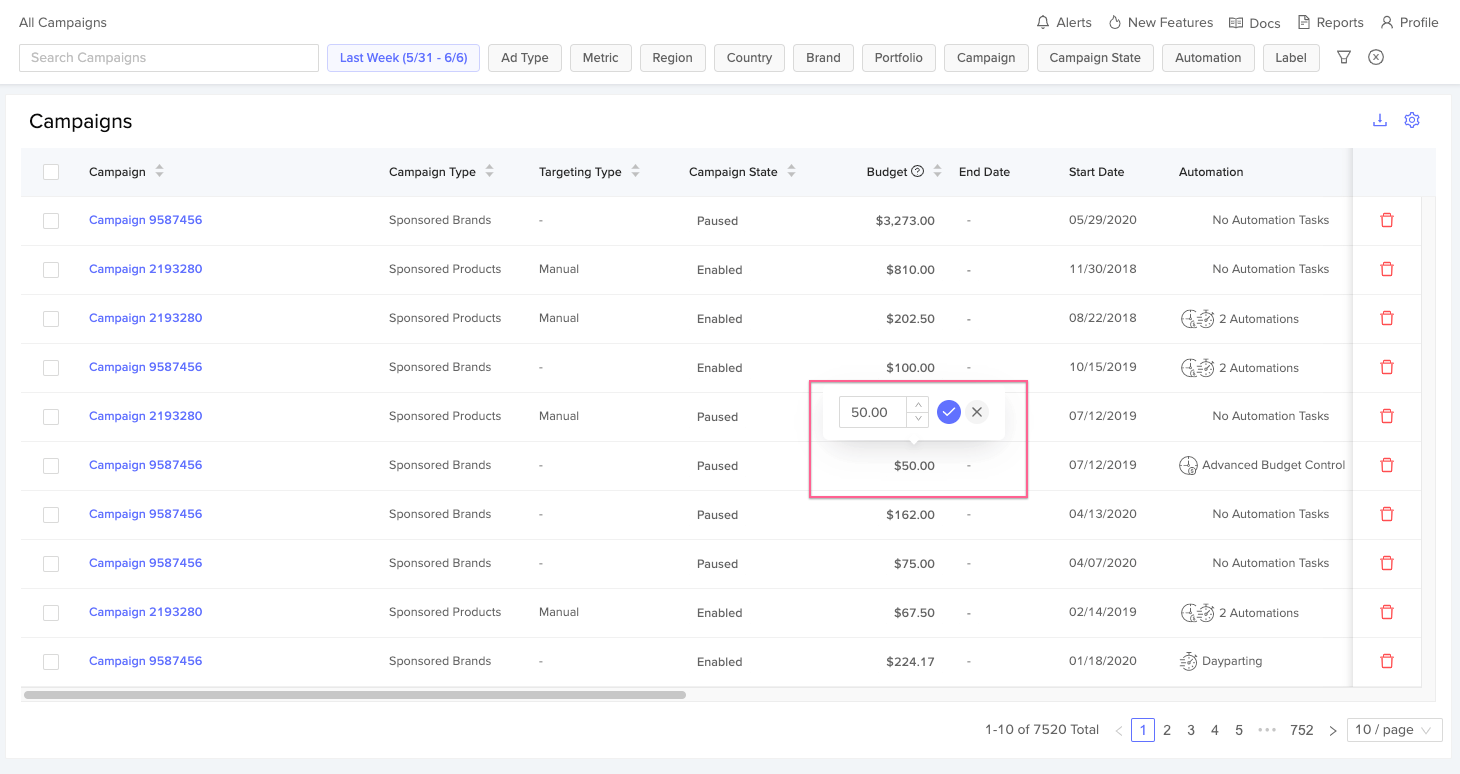Open the filter funnel icon
Viewport: 1460px width, 774px height.
[1344, 57]
